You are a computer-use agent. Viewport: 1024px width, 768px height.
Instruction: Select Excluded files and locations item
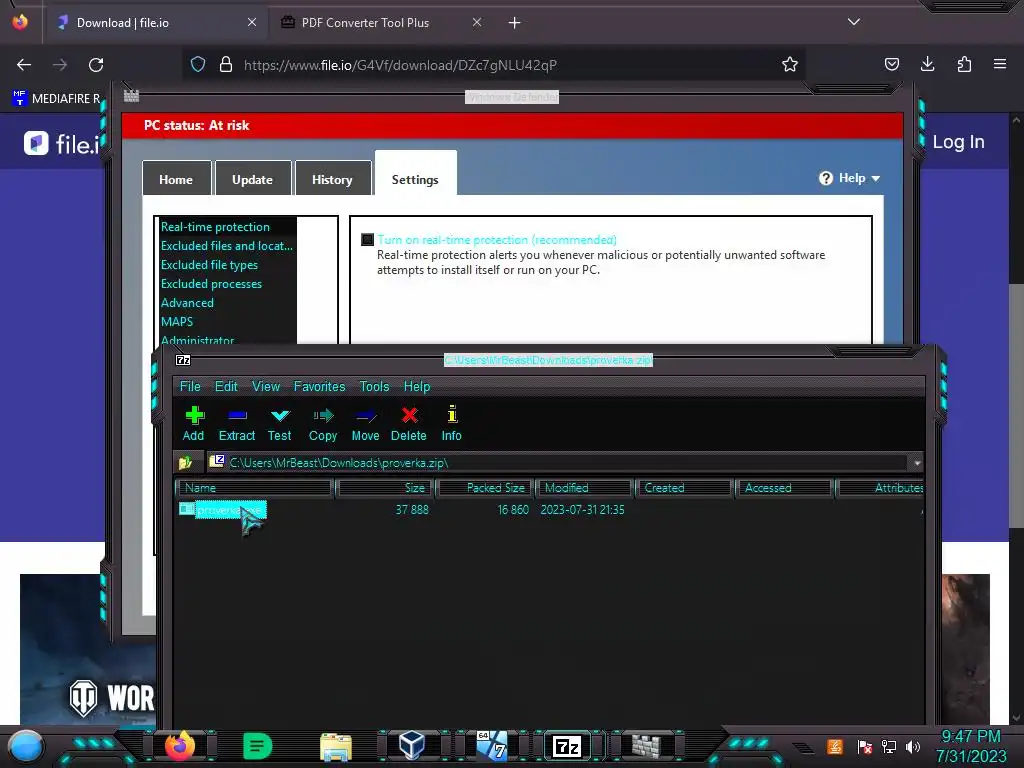click(227, 246)
